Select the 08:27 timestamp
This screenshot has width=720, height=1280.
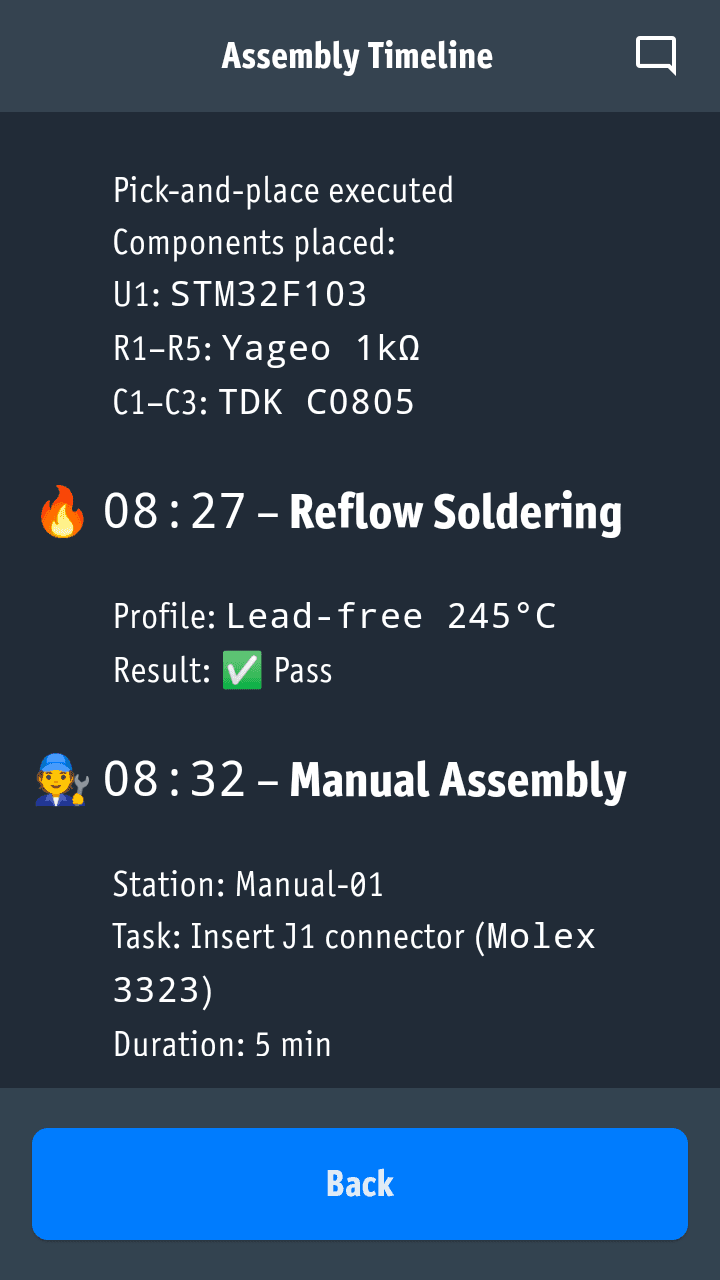pyautogui.click(x=175, y=512)
